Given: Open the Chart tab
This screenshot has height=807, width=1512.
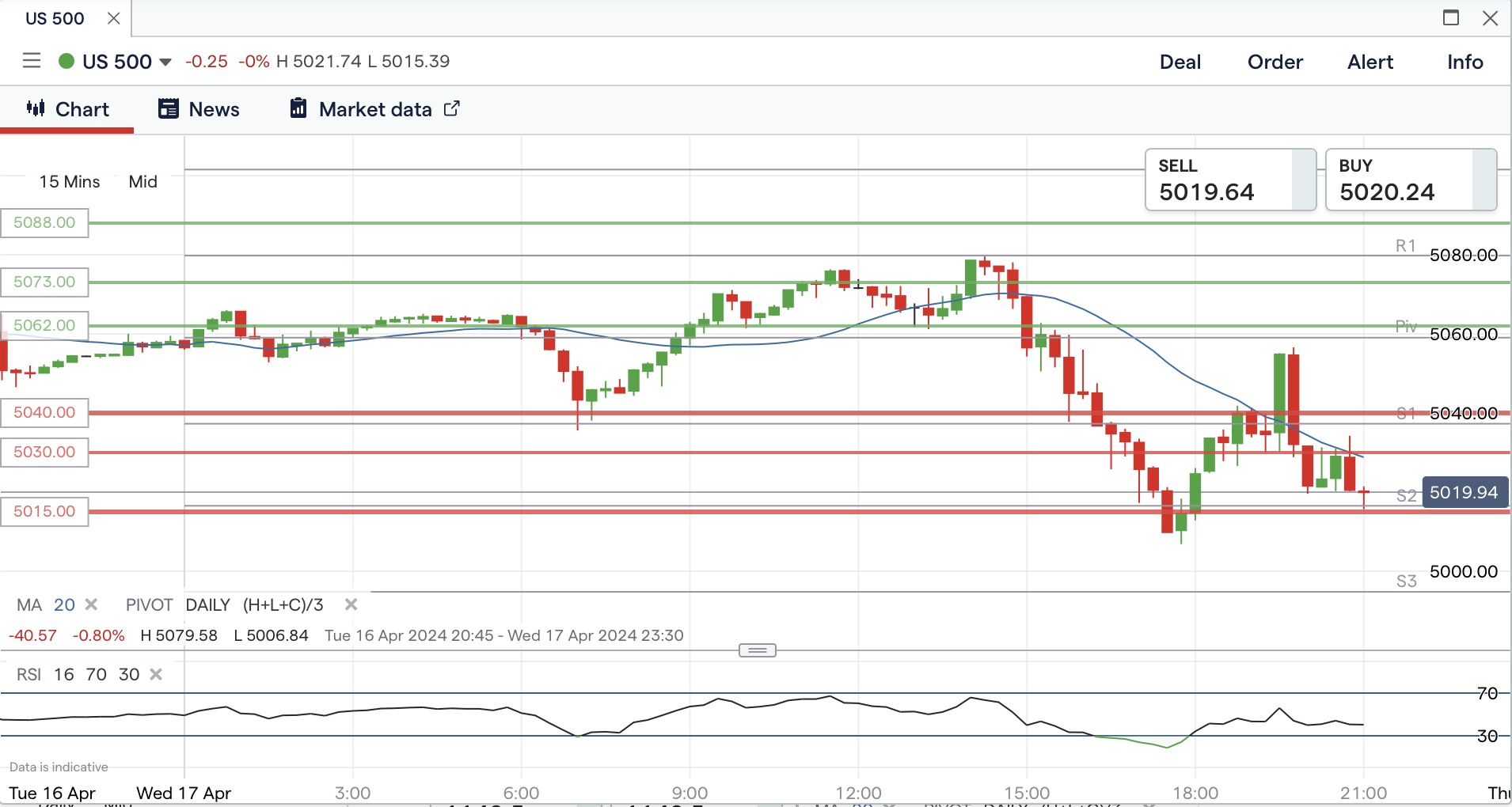Looking at the screenshot, I should (x=67, y=109).
